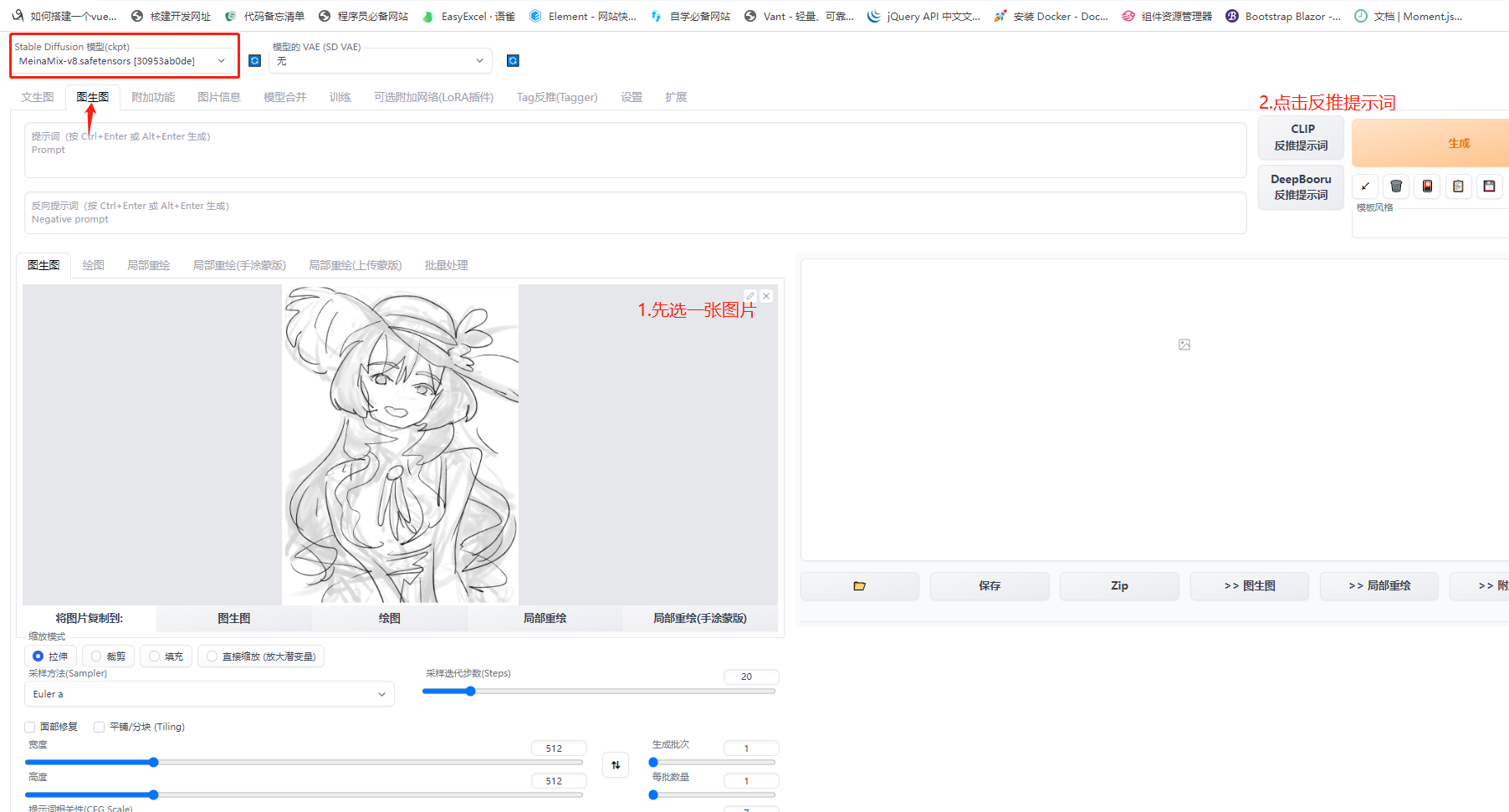The image size is (1509, 812).
Task: Run DeepBooru 反推提示词 interrogation
Action: click(1301, 187)
